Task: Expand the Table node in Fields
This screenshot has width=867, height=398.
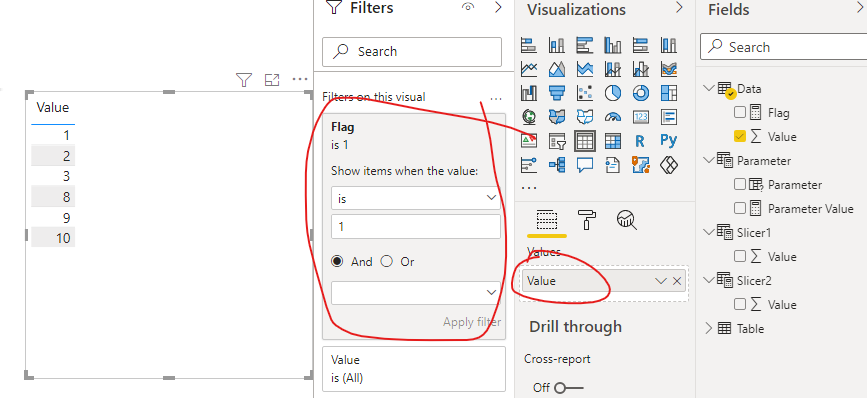Action: pyautogui.click(x=709, y=328)
